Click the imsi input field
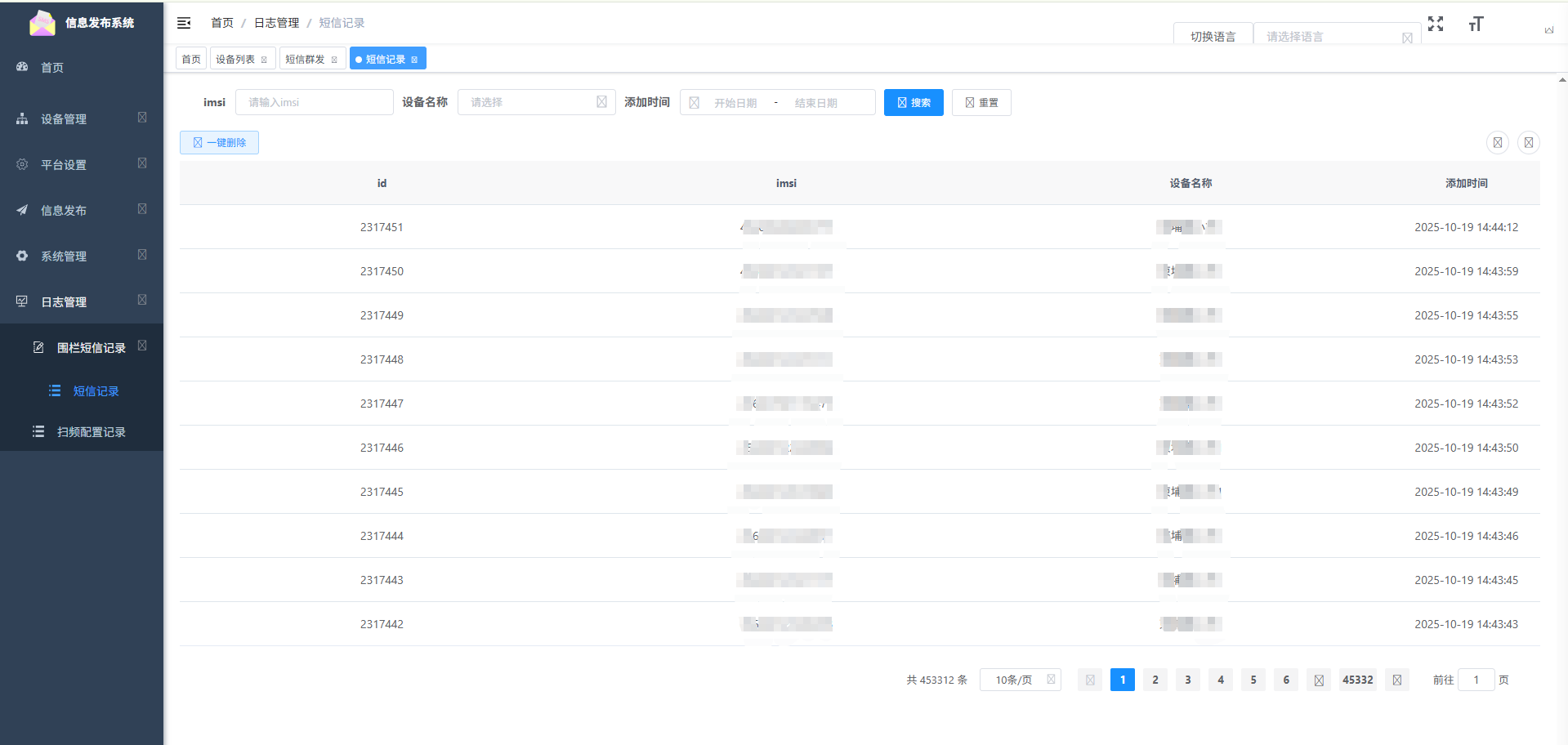The width and height of the screenshot is (1568, 745). point(315,102)
